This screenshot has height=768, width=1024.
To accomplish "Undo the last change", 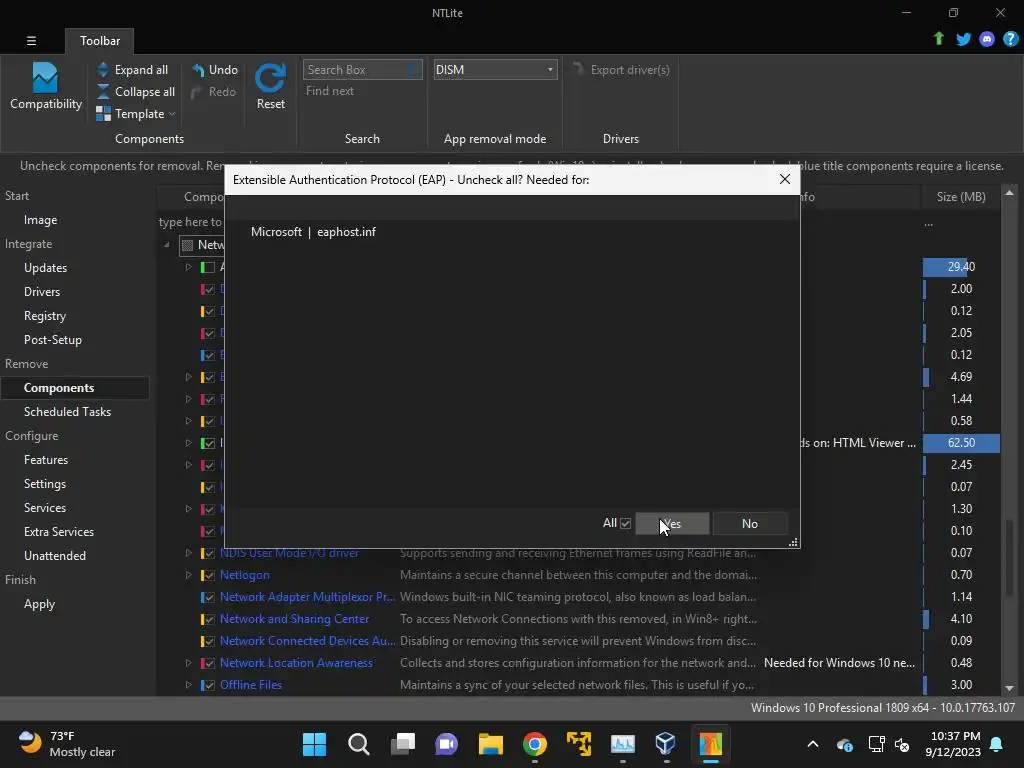I will click(x=214, y=70).
